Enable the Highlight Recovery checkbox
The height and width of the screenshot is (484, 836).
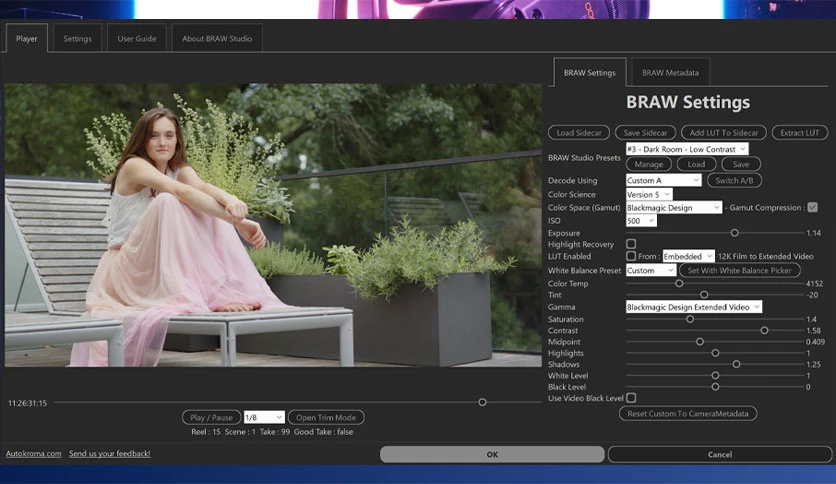(631, 244)
